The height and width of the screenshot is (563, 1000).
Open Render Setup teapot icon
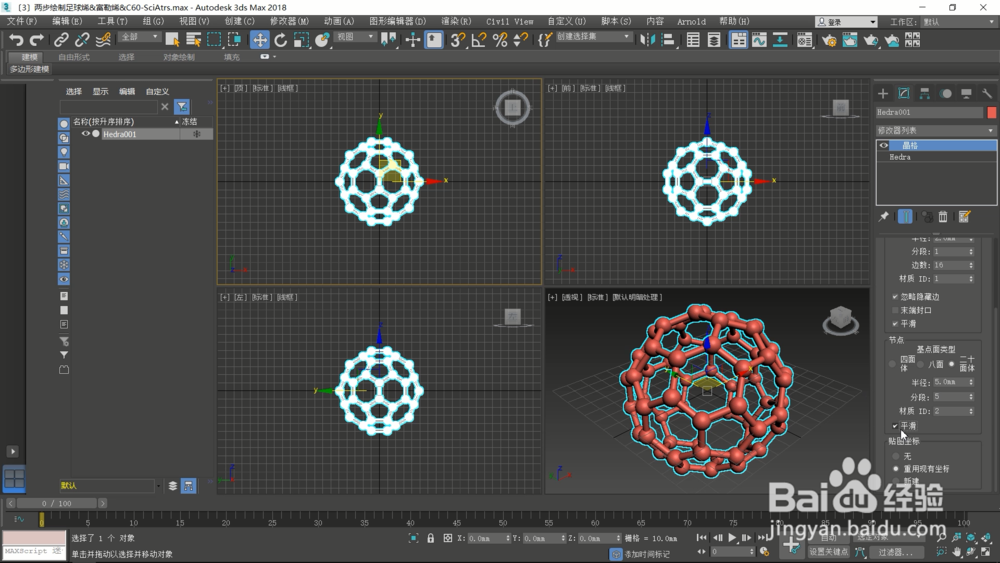(x=829, y=40)
